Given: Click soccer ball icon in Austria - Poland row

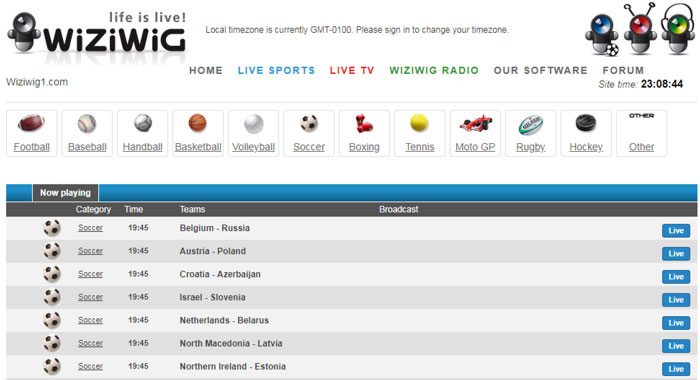Looking at the screenshot, I should tap(52, 251).
